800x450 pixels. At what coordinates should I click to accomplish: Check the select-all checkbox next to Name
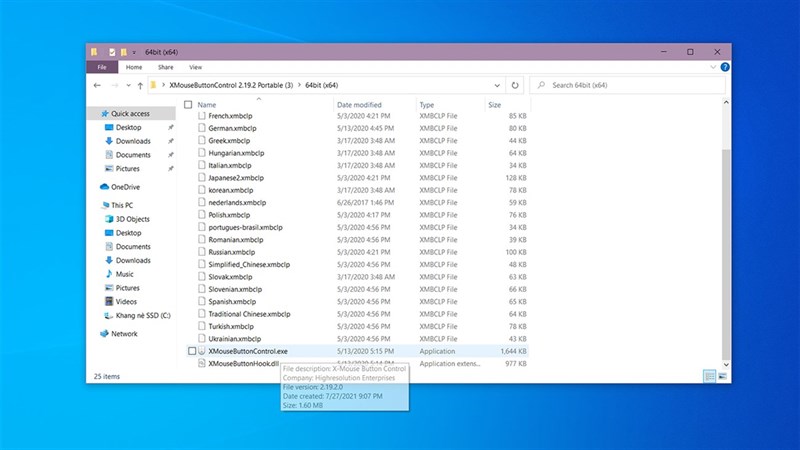189,104
